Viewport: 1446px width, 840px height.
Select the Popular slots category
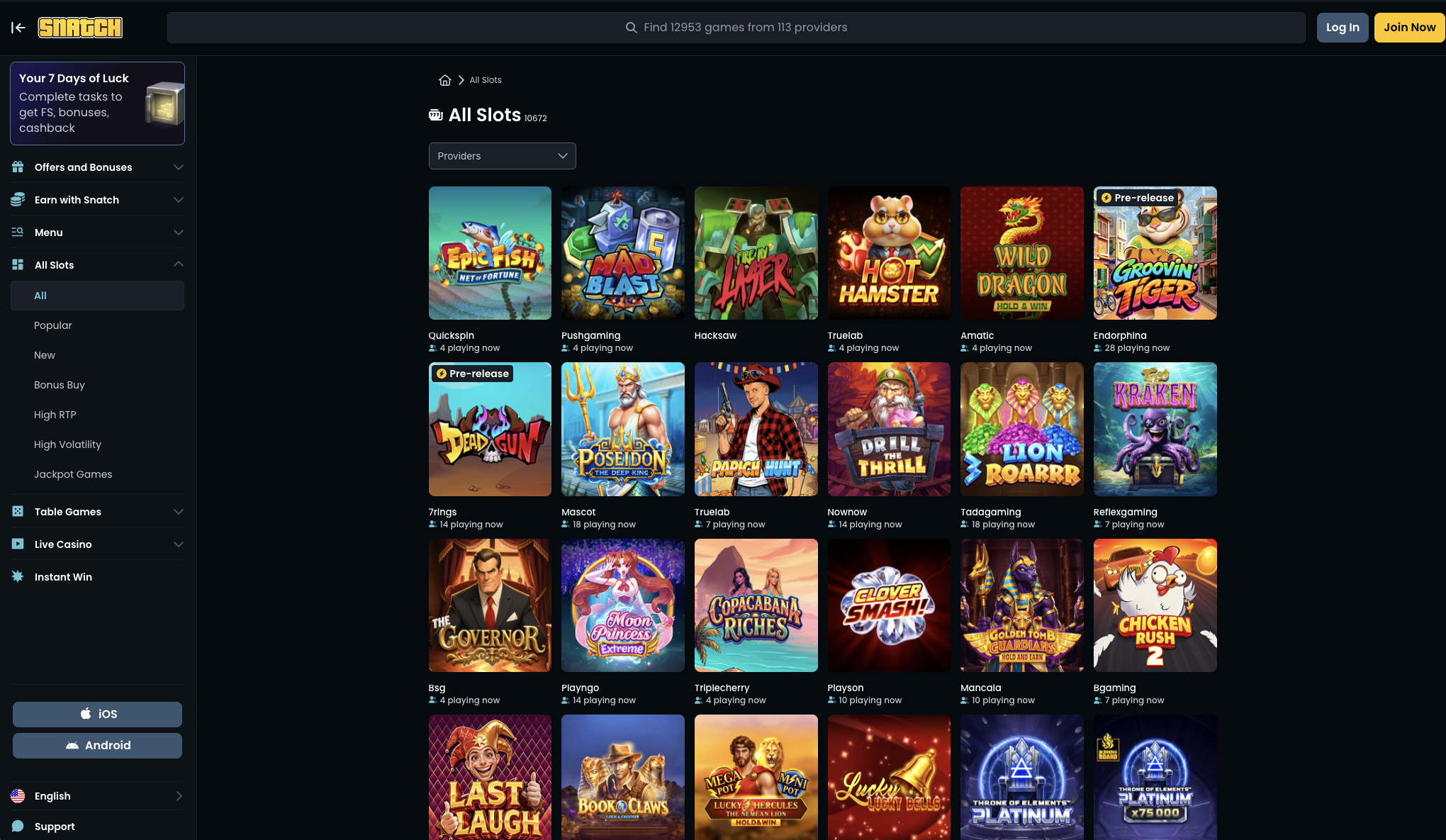[x=53, y=325]
